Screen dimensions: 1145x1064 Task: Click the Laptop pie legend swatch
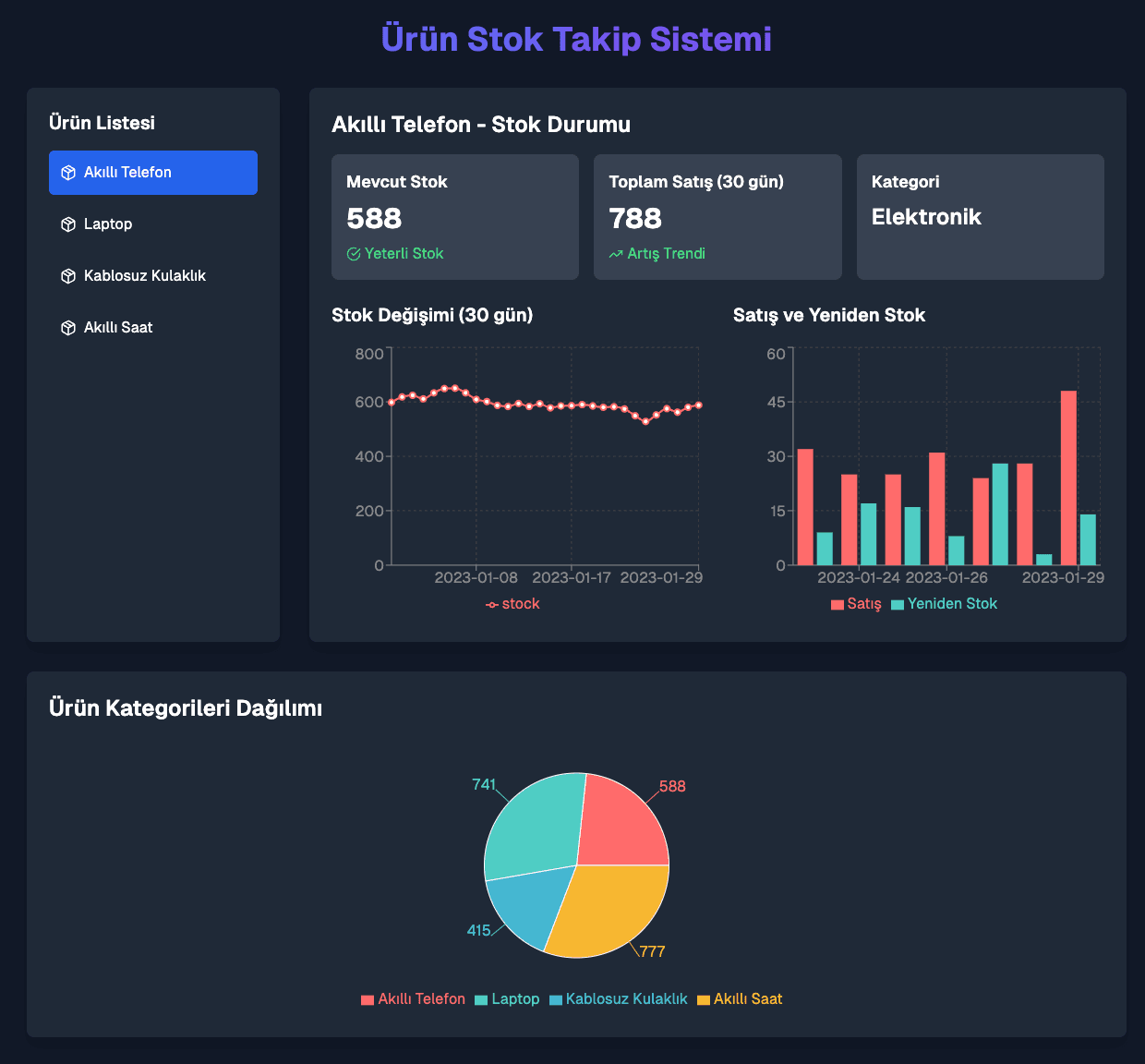[481, 1000]
